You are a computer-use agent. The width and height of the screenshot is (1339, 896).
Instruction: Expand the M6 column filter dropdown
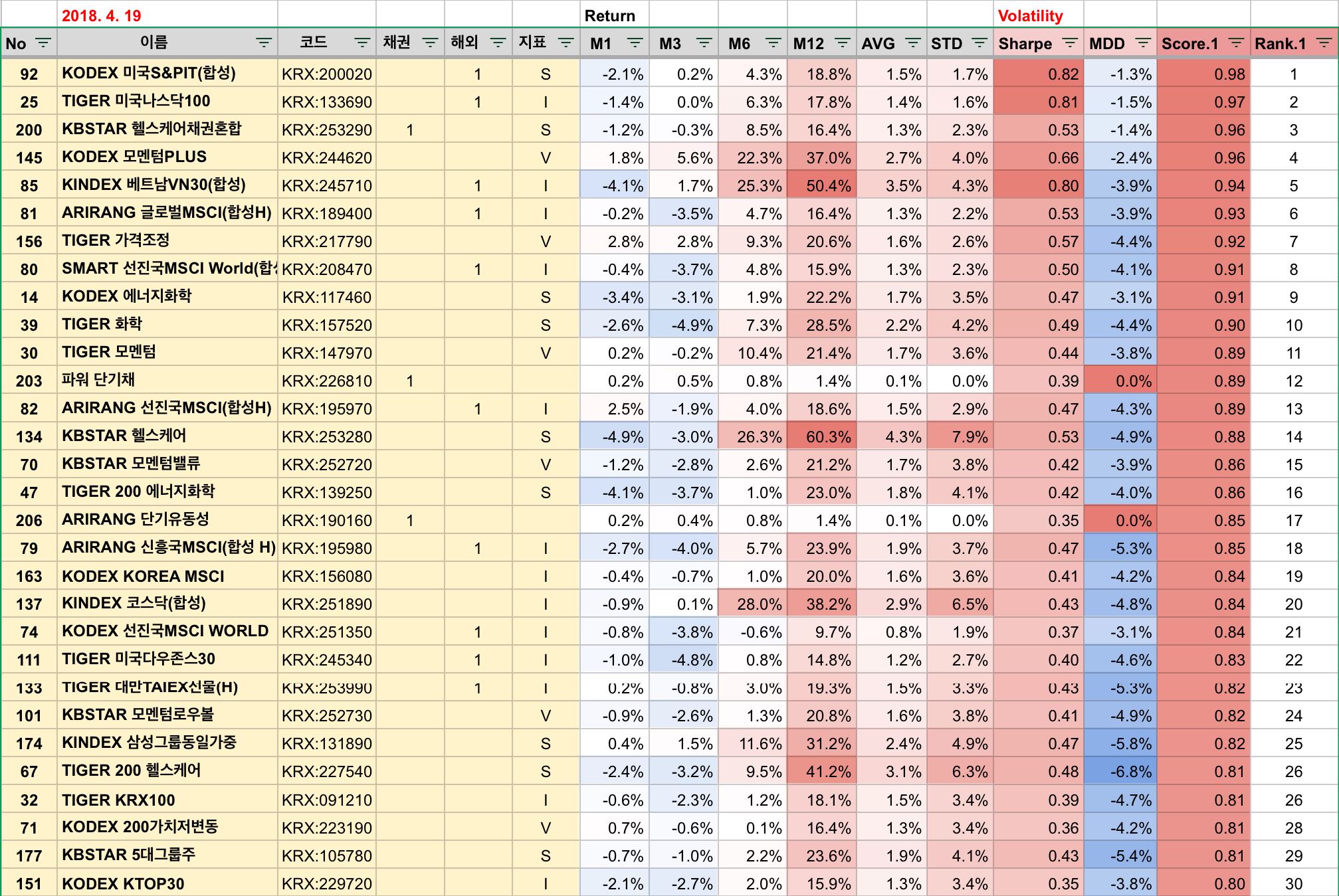(x=773, y=43)
